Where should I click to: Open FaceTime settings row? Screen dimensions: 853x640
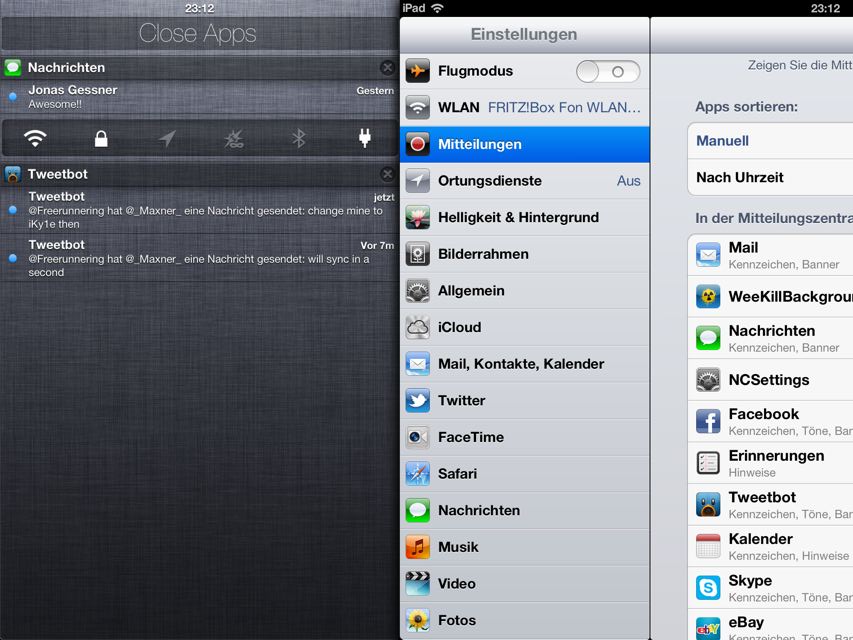[524, 437]
